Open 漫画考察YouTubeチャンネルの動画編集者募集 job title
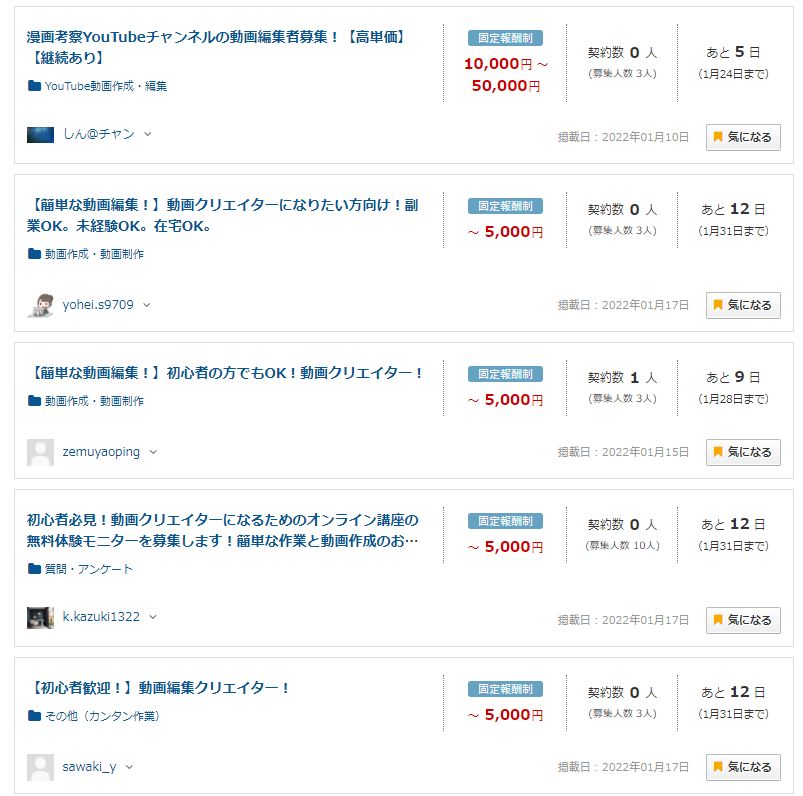The height and width of the screenshot is (796, 803). (216, 37)
